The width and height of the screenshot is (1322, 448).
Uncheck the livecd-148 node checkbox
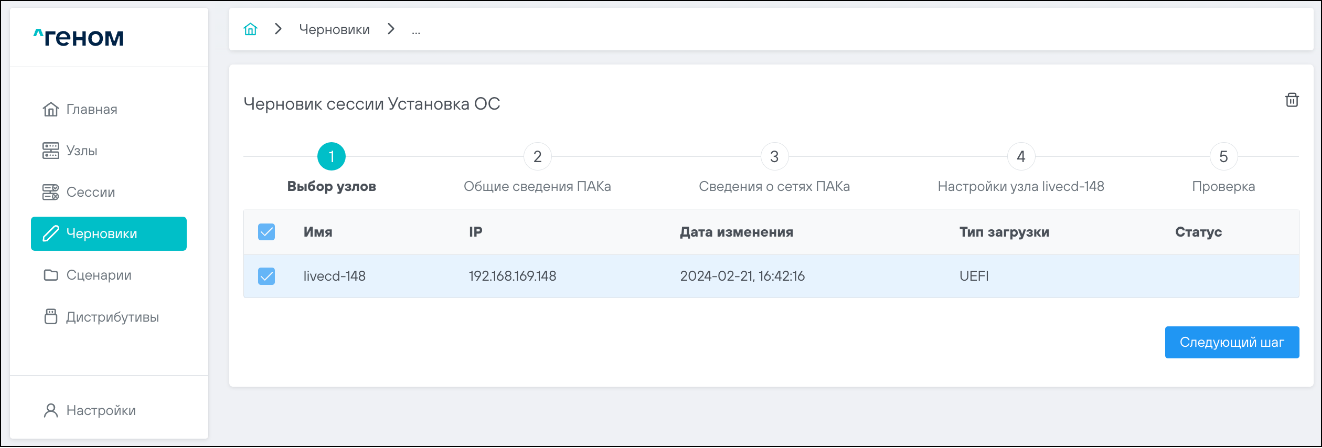[267, 276]
